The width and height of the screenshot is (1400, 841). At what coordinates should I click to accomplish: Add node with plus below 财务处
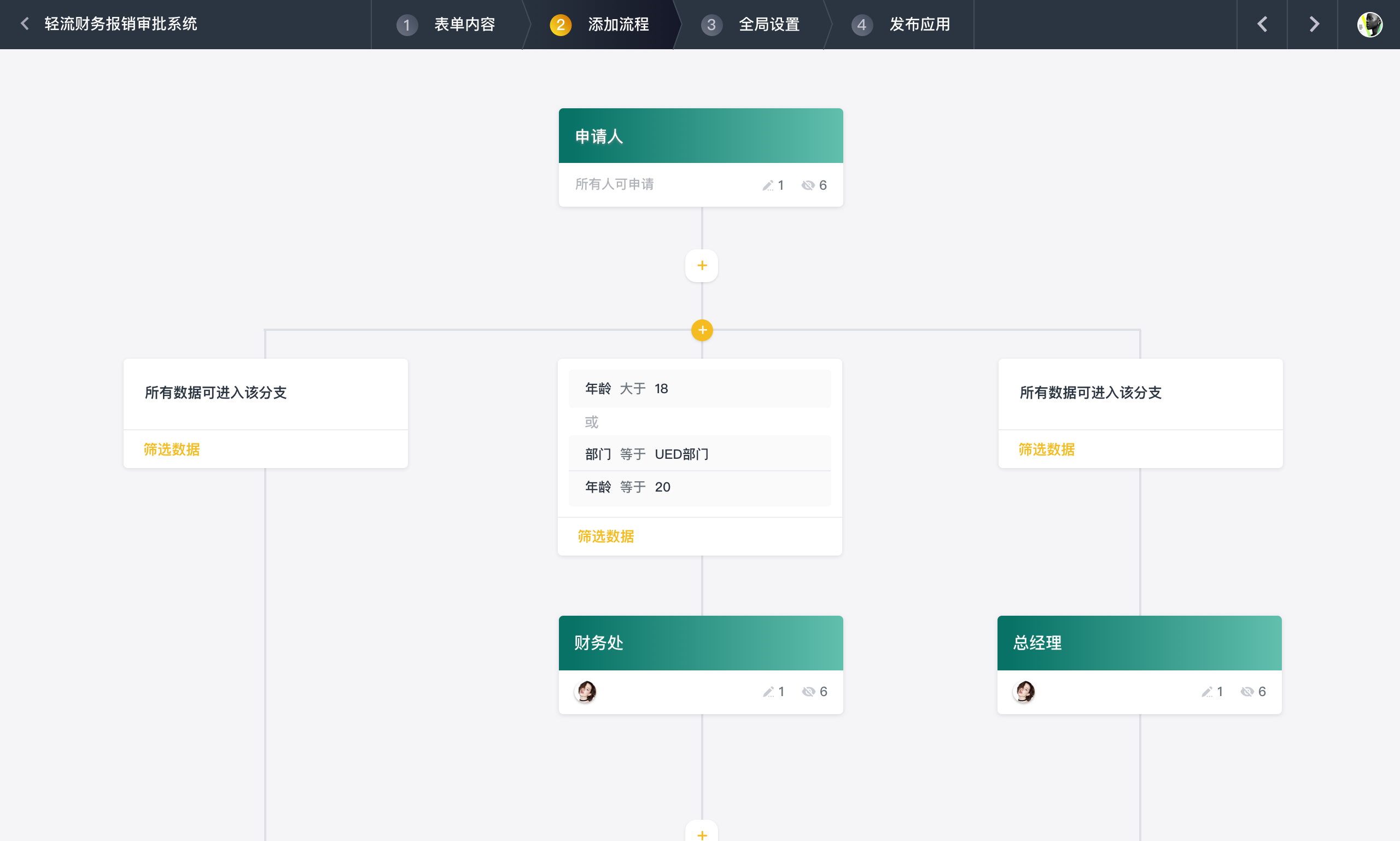(x=702, y=832)
